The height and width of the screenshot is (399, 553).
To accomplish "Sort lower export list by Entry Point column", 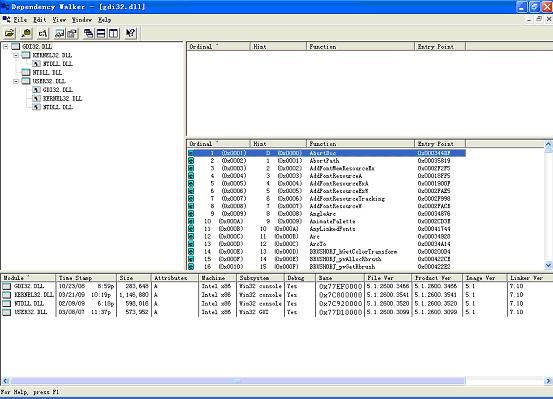I will [440, 144].
